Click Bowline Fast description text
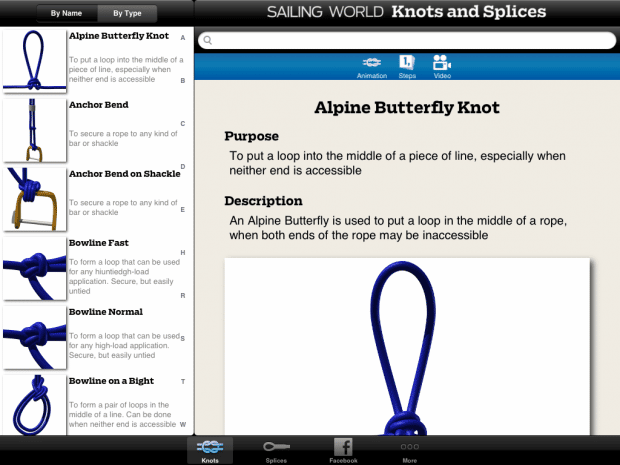The image size is (620, 465). 124,276
